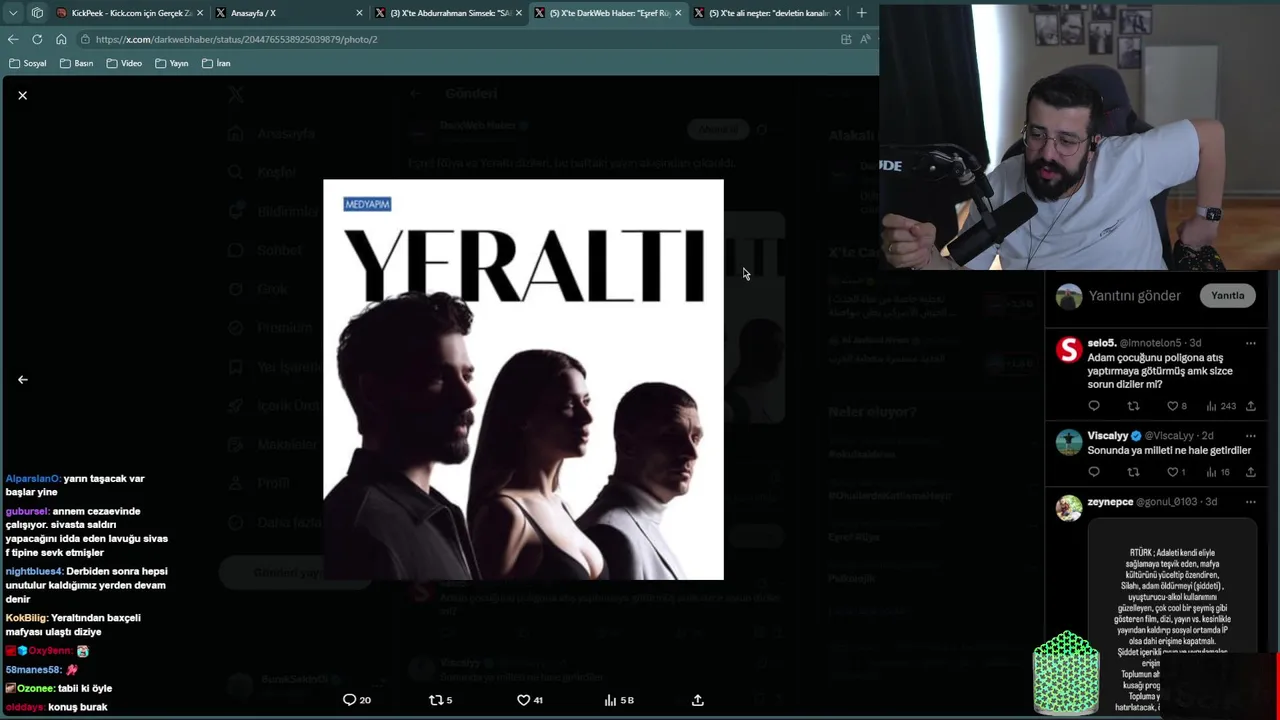The height and width of the screenshot is (720, 1280).
Task: Open a new browser tab
Action: [861, 13]
